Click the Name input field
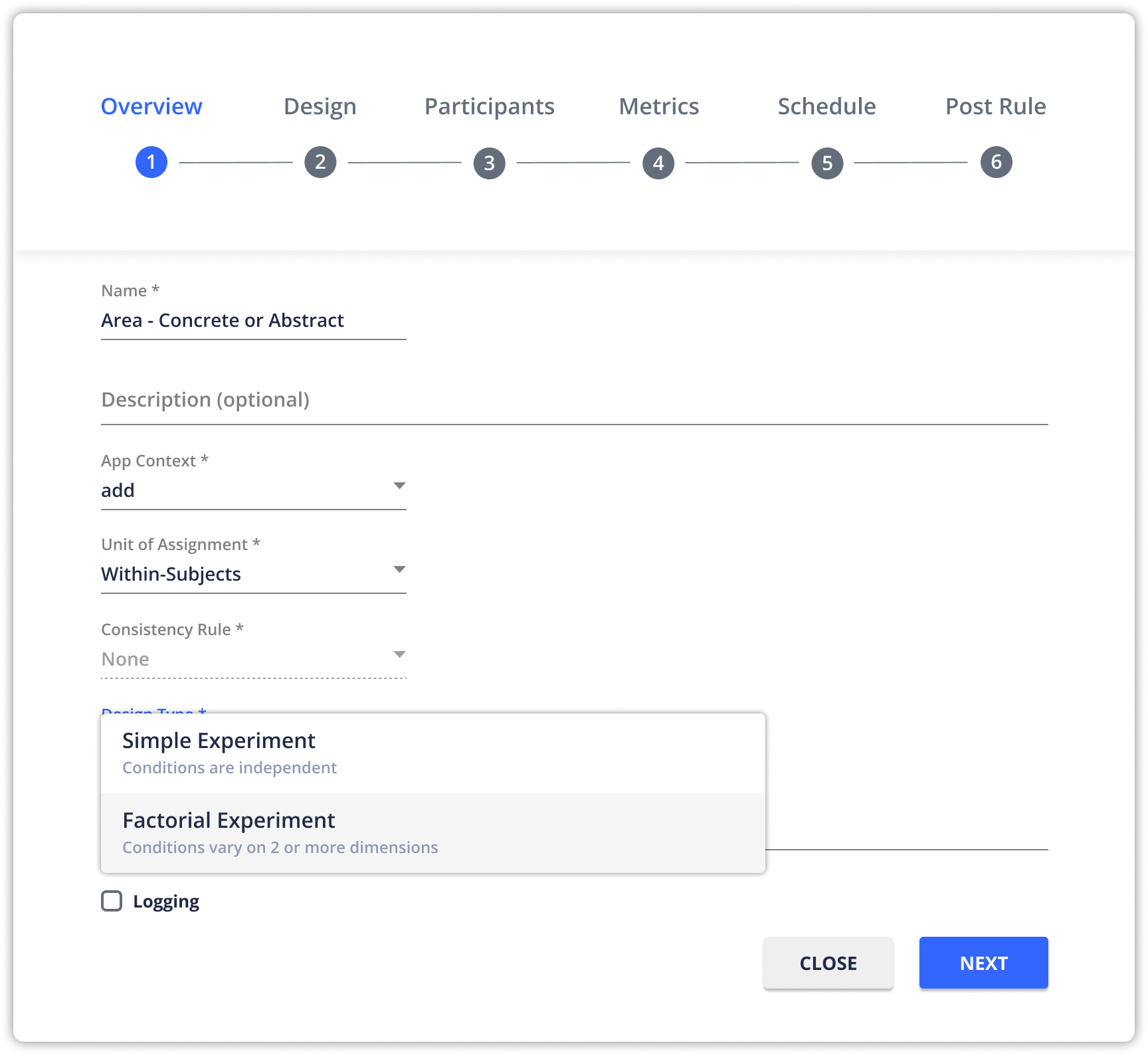This screenshot has width=1148, height=1055. 252,320
